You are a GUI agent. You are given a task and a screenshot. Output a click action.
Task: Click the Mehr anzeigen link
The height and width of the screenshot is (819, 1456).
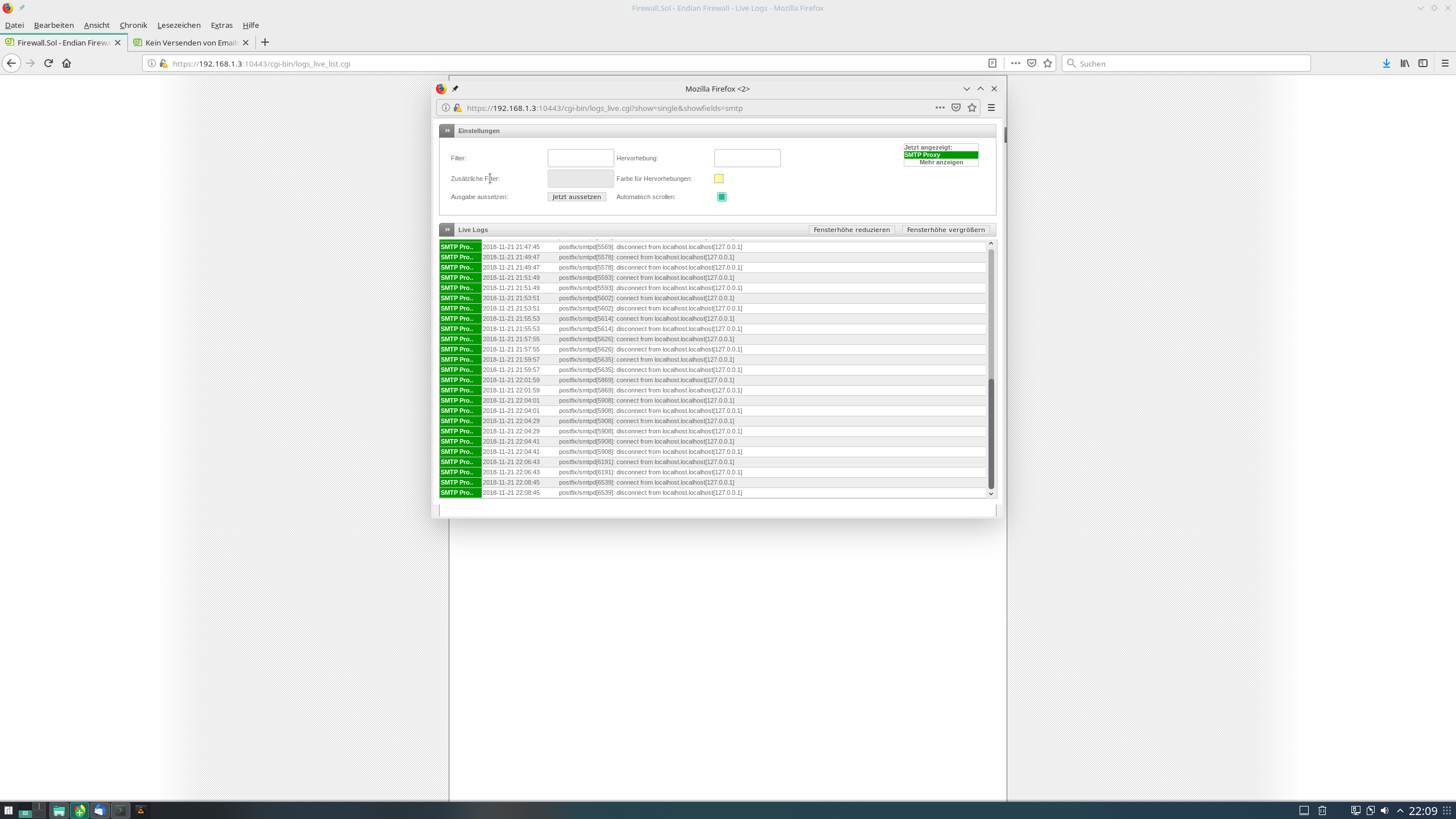click(x=941, y=163)
